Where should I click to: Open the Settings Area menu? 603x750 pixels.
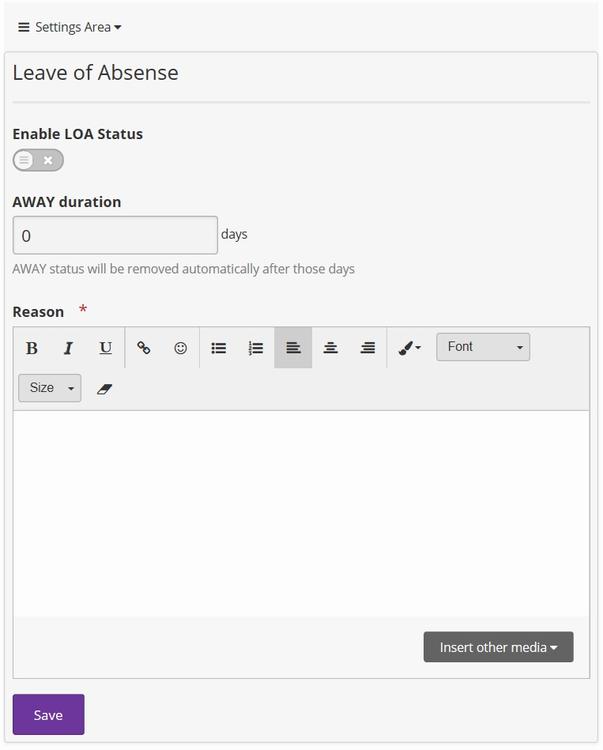tap(70, 27)
